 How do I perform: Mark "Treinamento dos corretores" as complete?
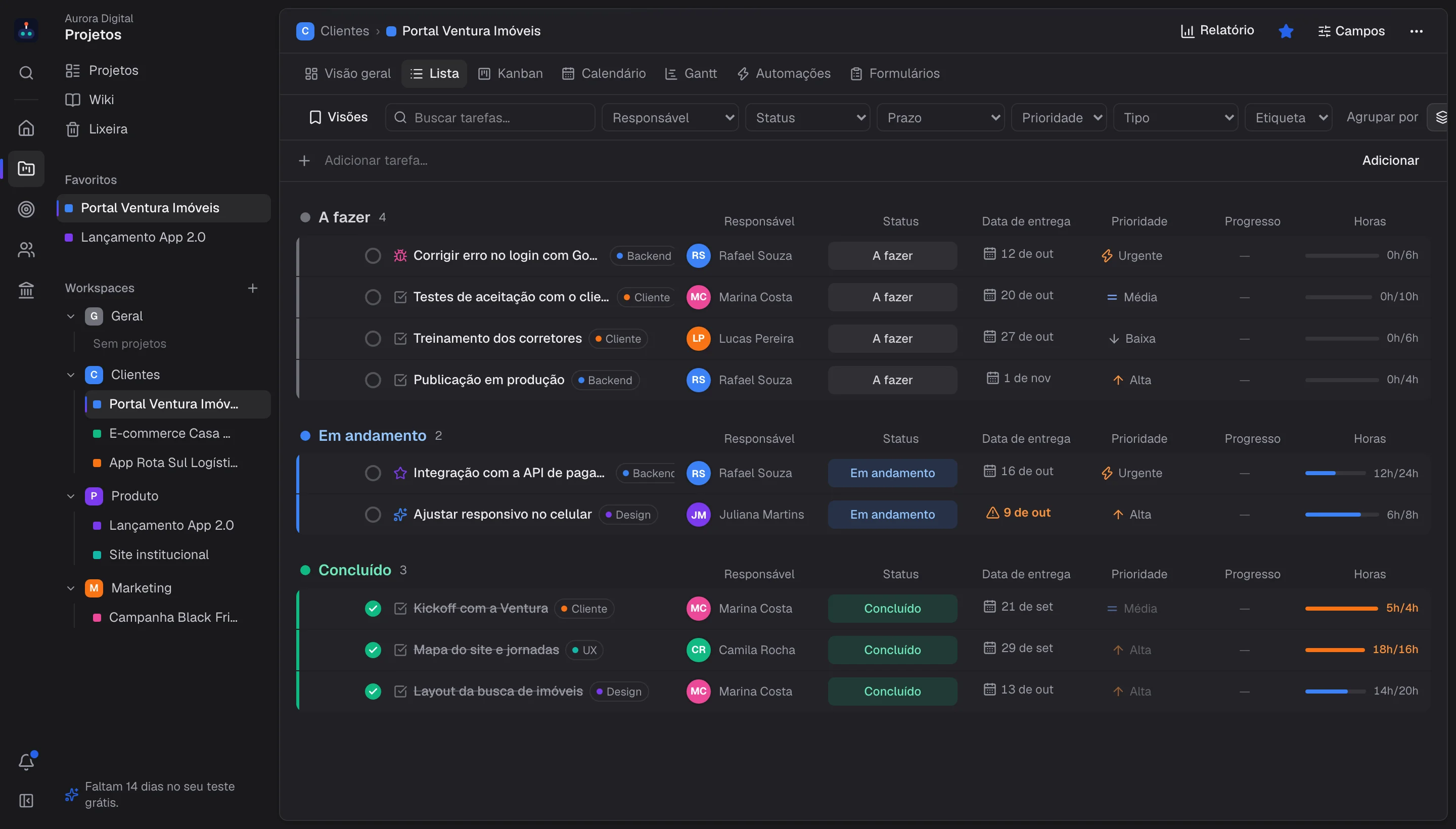pos(373,339)
